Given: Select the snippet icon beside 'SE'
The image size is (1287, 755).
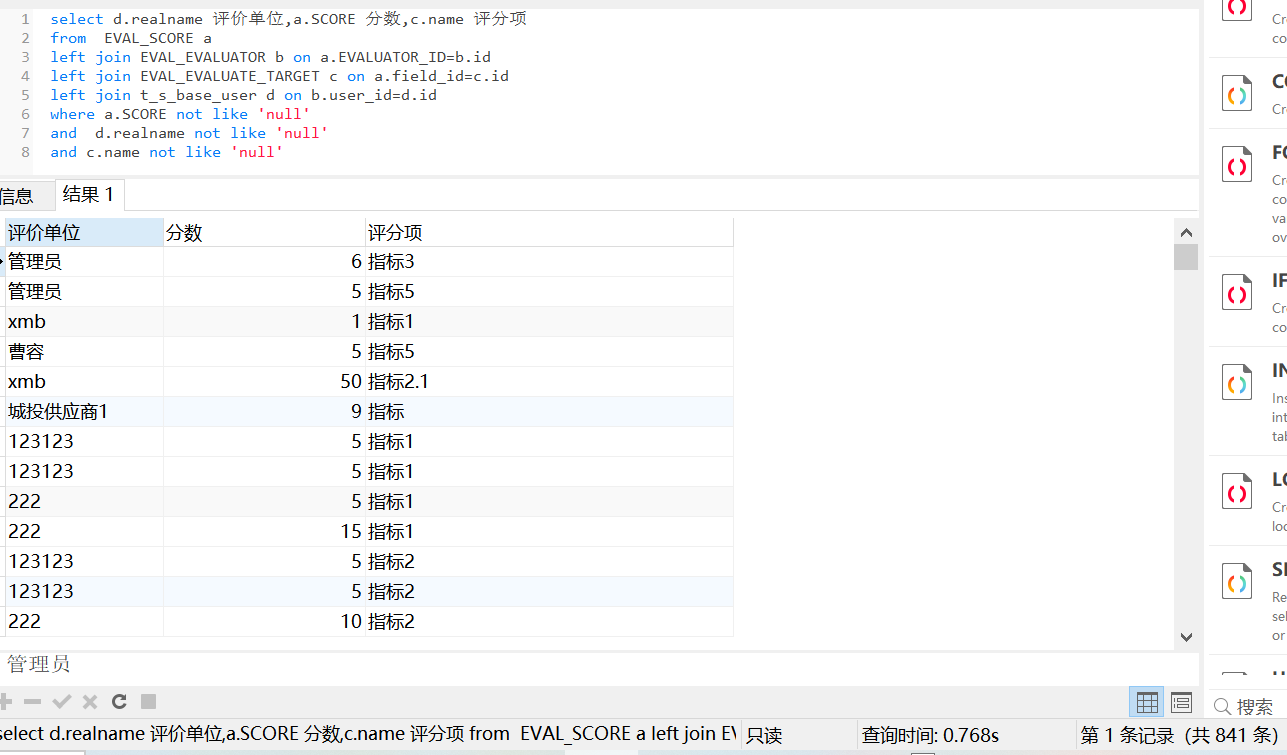Looking at the screenshot, I should (x=1237, y=582).
